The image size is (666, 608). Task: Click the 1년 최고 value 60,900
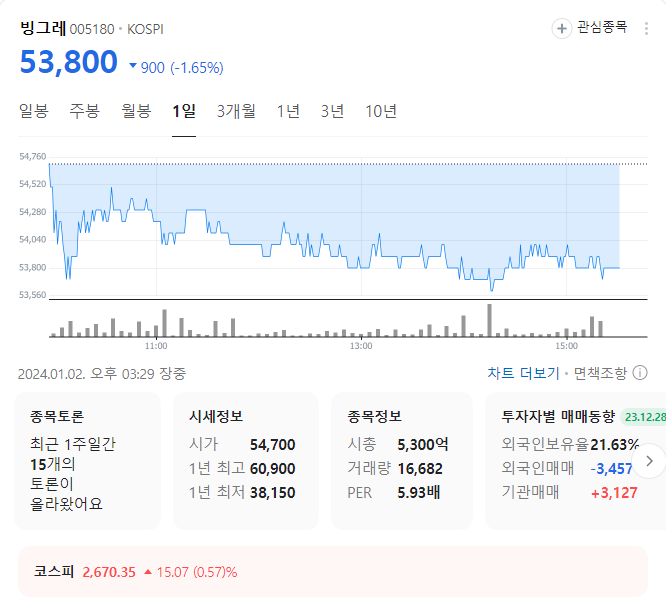[x=272, y=469]
